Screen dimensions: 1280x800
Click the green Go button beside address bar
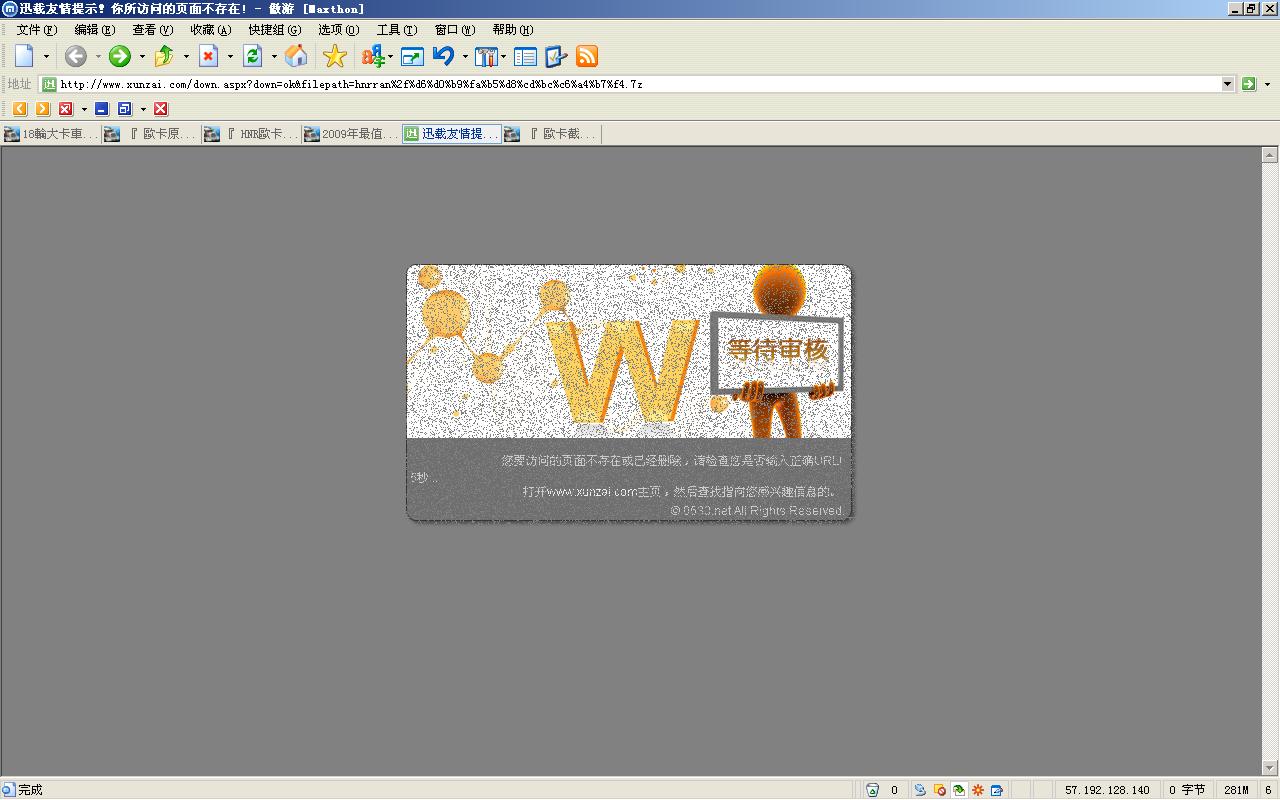coord(1248,84)
